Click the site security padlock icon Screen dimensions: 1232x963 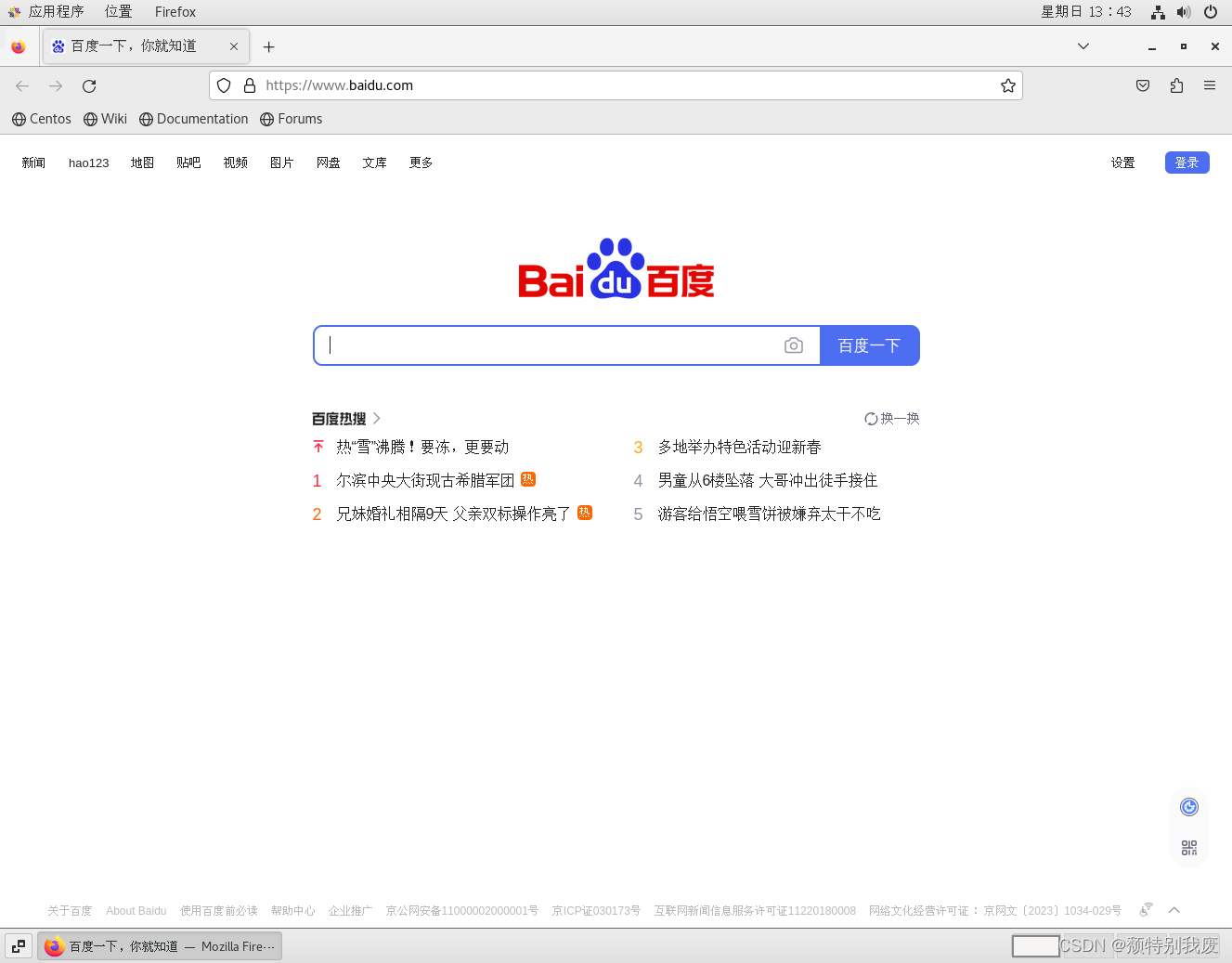249,85
